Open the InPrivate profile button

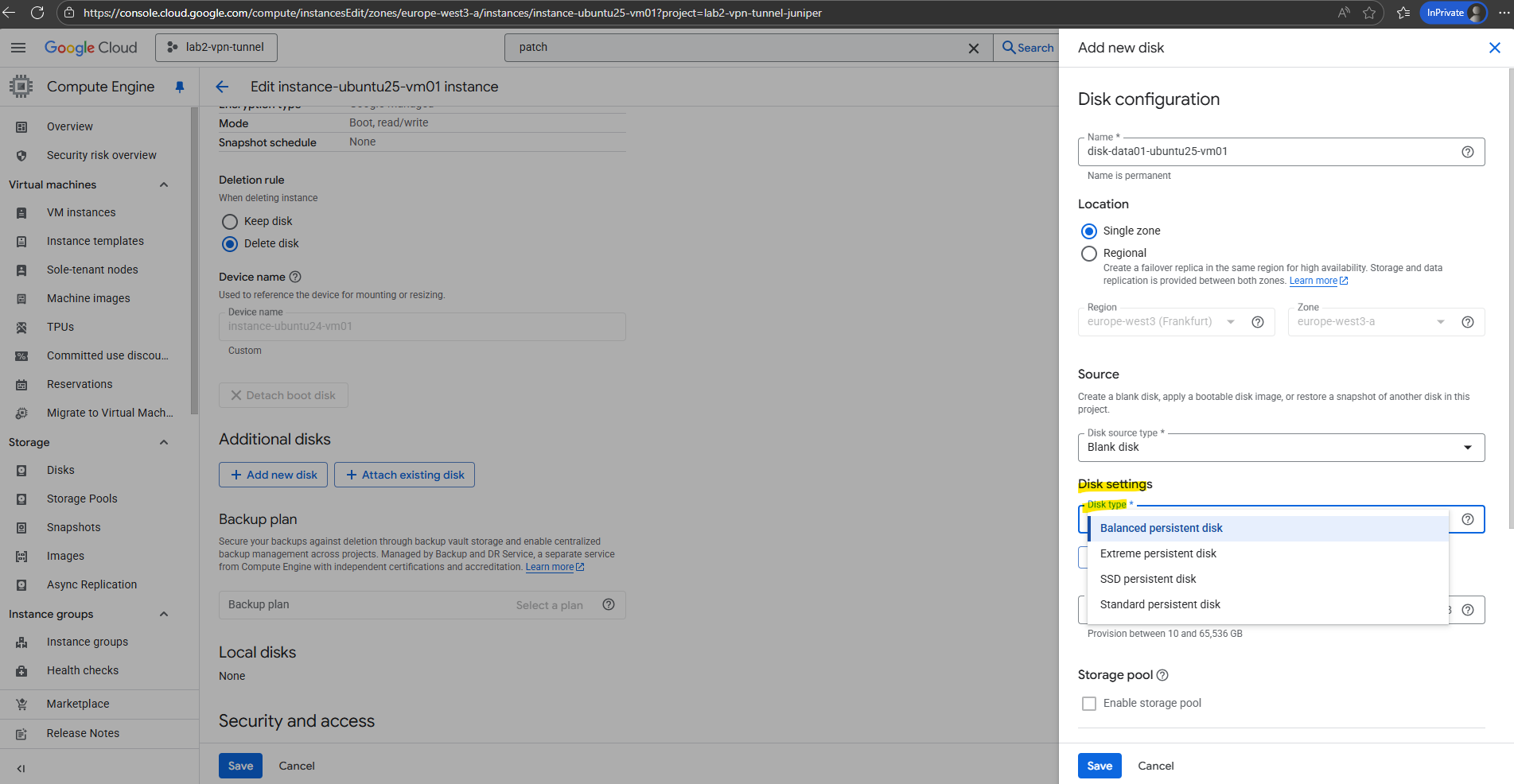pyautogui.click(x=1454, y=13)
